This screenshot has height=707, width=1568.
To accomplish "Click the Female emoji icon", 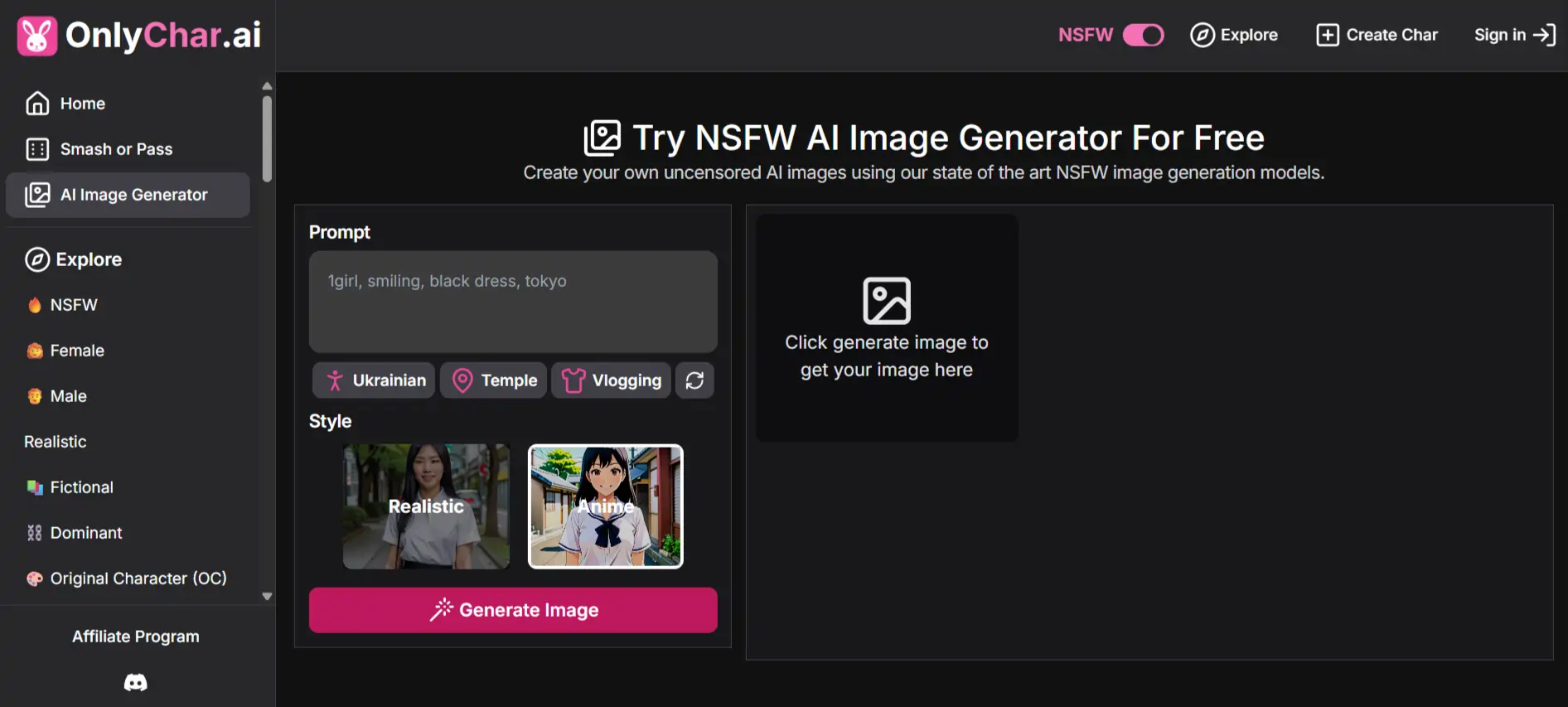I will [x=35, y=351].
